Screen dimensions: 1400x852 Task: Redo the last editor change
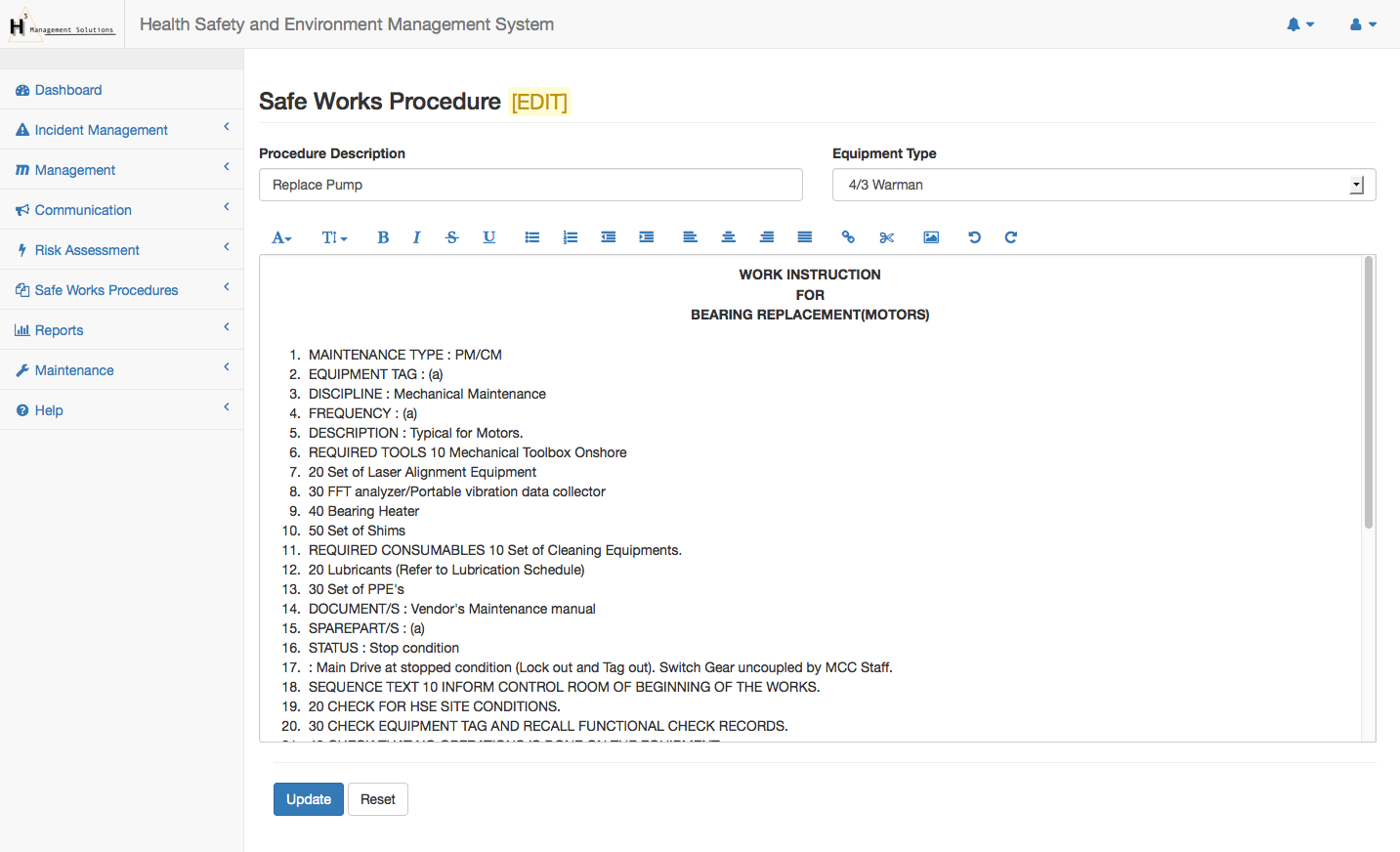(1011, 237)
